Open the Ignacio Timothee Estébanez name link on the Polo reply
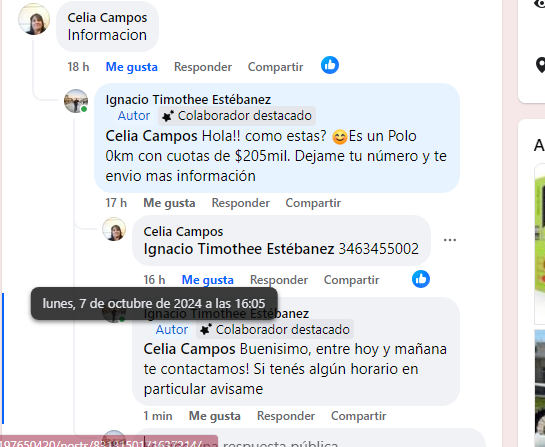The height and width of the screenshot is (447, 545). 188,99
